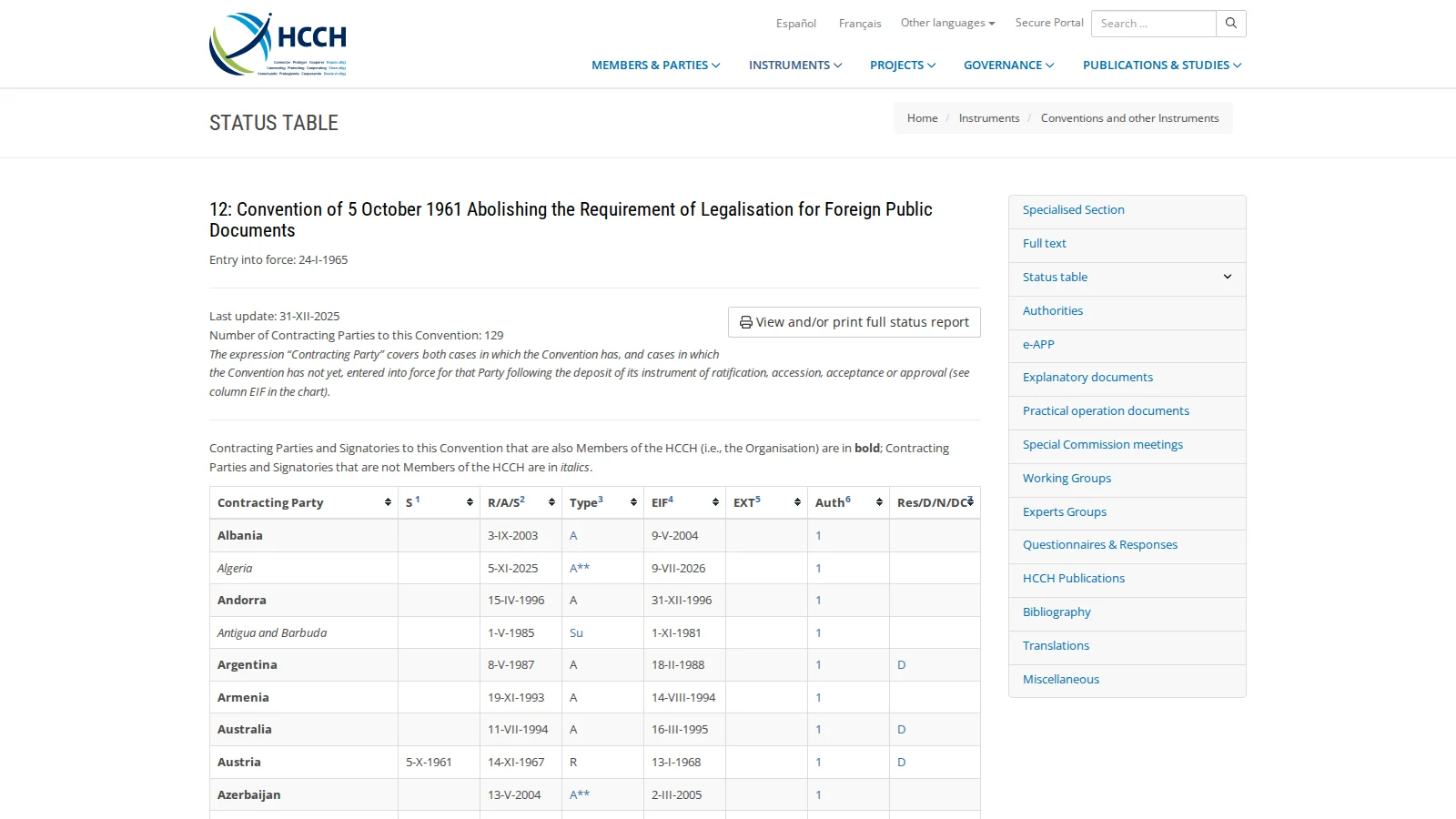Select Australia's date 11-VII-1994
The image size is (1456, 819).
518,730
